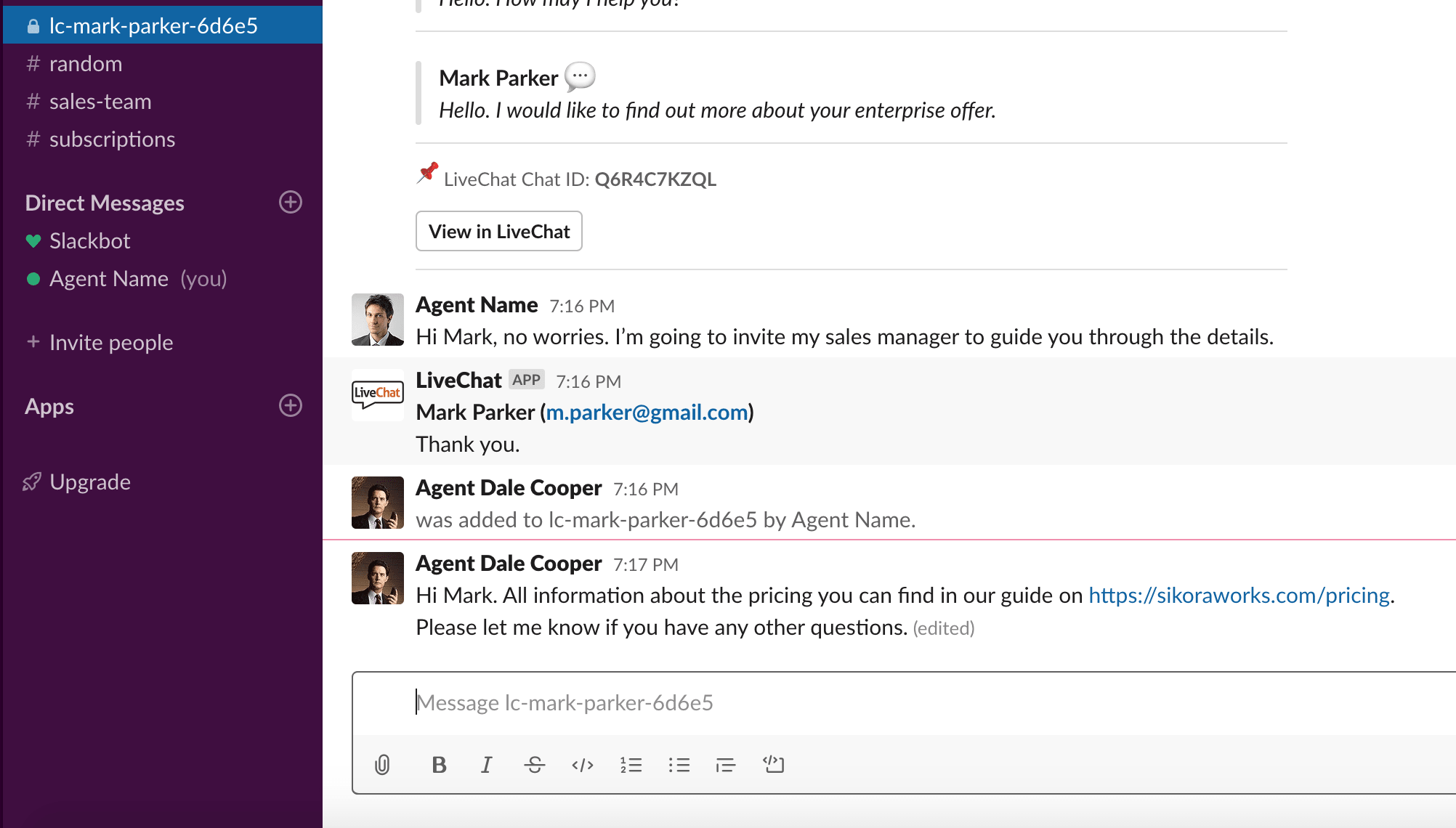1456x828 pixels.
Task: Add a new direct message with plus icon
Action: click(x=291, y=202)
